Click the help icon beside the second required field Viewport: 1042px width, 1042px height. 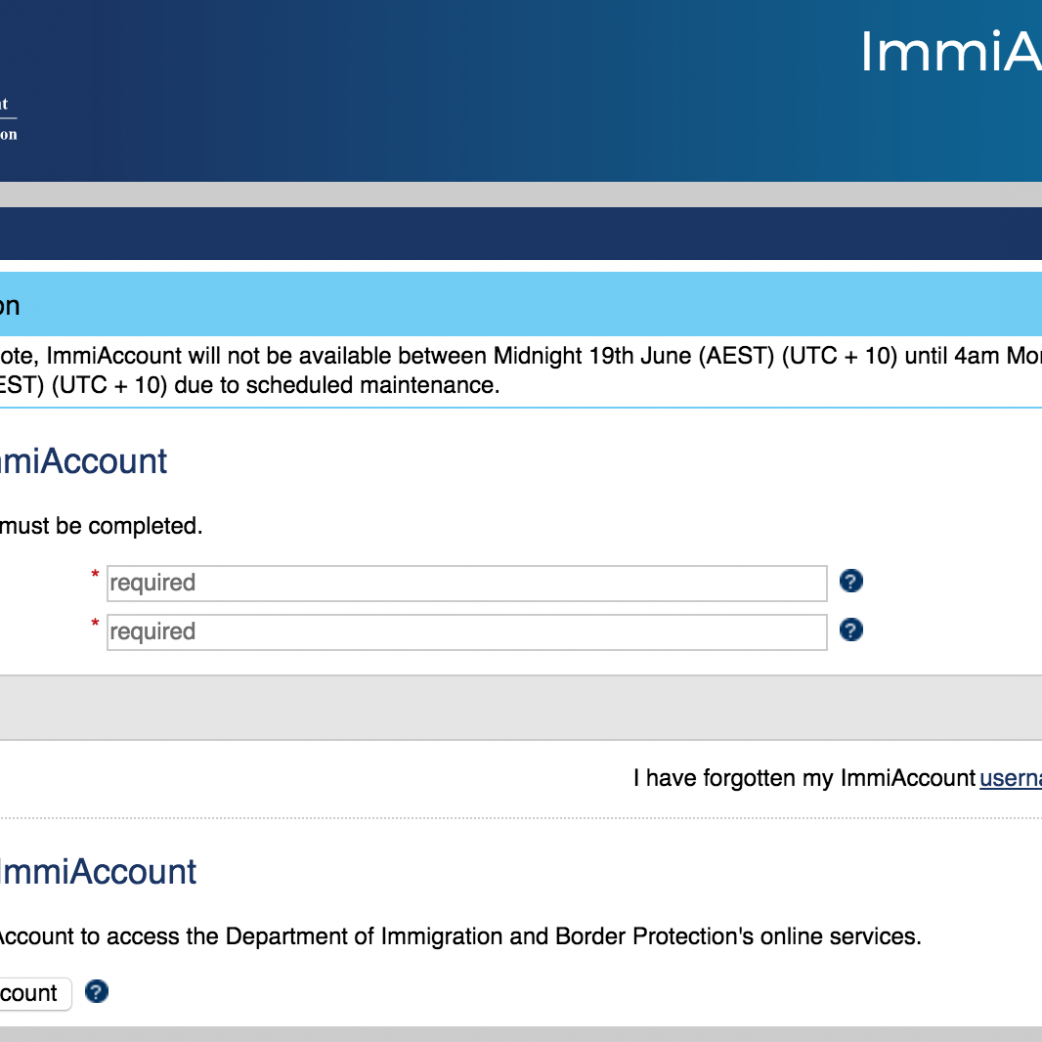[851, 630]
